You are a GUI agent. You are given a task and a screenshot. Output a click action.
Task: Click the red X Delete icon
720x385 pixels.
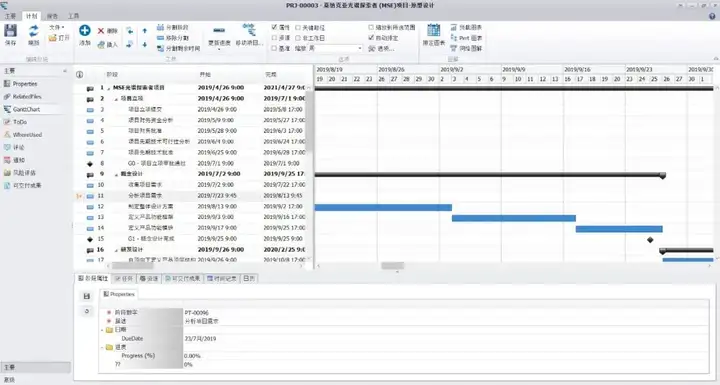point(101,31)
